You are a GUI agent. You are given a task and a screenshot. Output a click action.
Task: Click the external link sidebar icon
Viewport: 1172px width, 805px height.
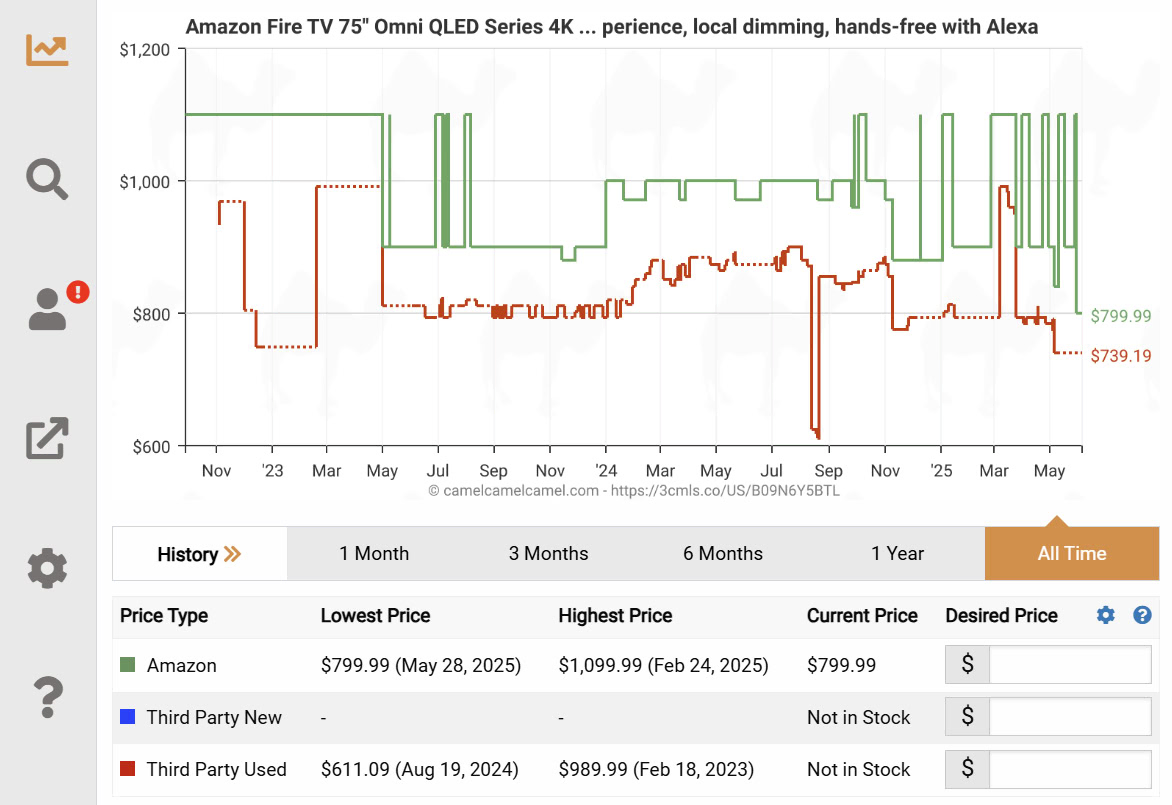tap(47, 438)
